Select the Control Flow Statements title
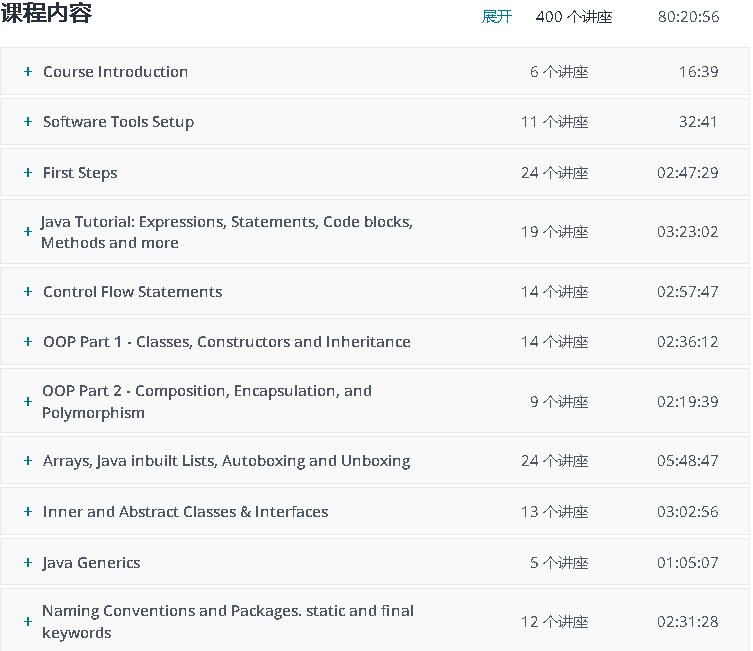Image resolution: width=753 pixels, height=651 pixels. tap(132, 292)
